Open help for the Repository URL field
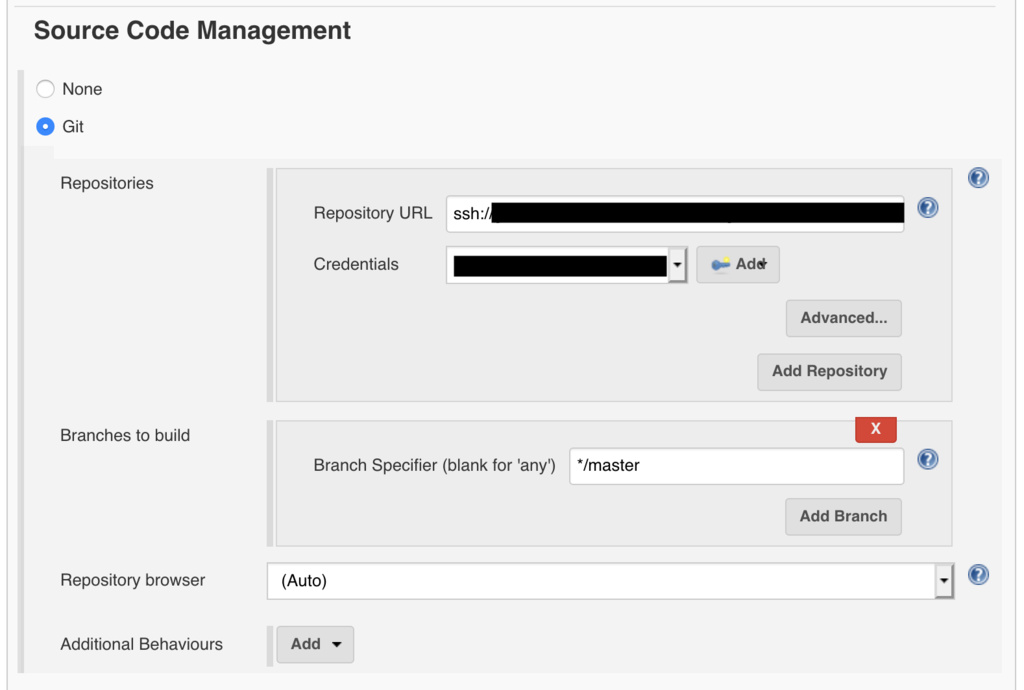Image resolution: width=1024 pixels, height=690 pixels. [x=927, y=208]
